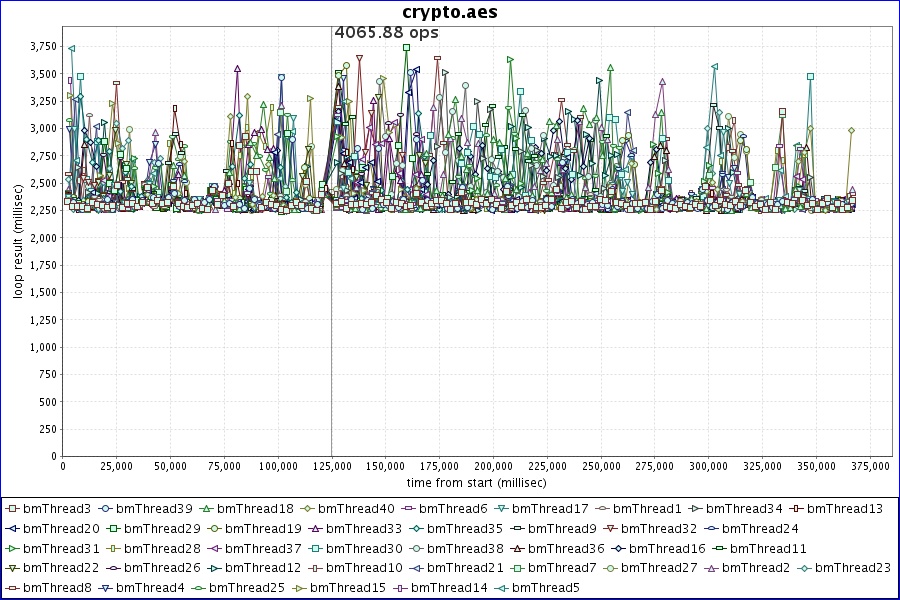Click the bmThread3 legend marker icon
This screenshot has height=600, width=900.
(x=13, y=509)
